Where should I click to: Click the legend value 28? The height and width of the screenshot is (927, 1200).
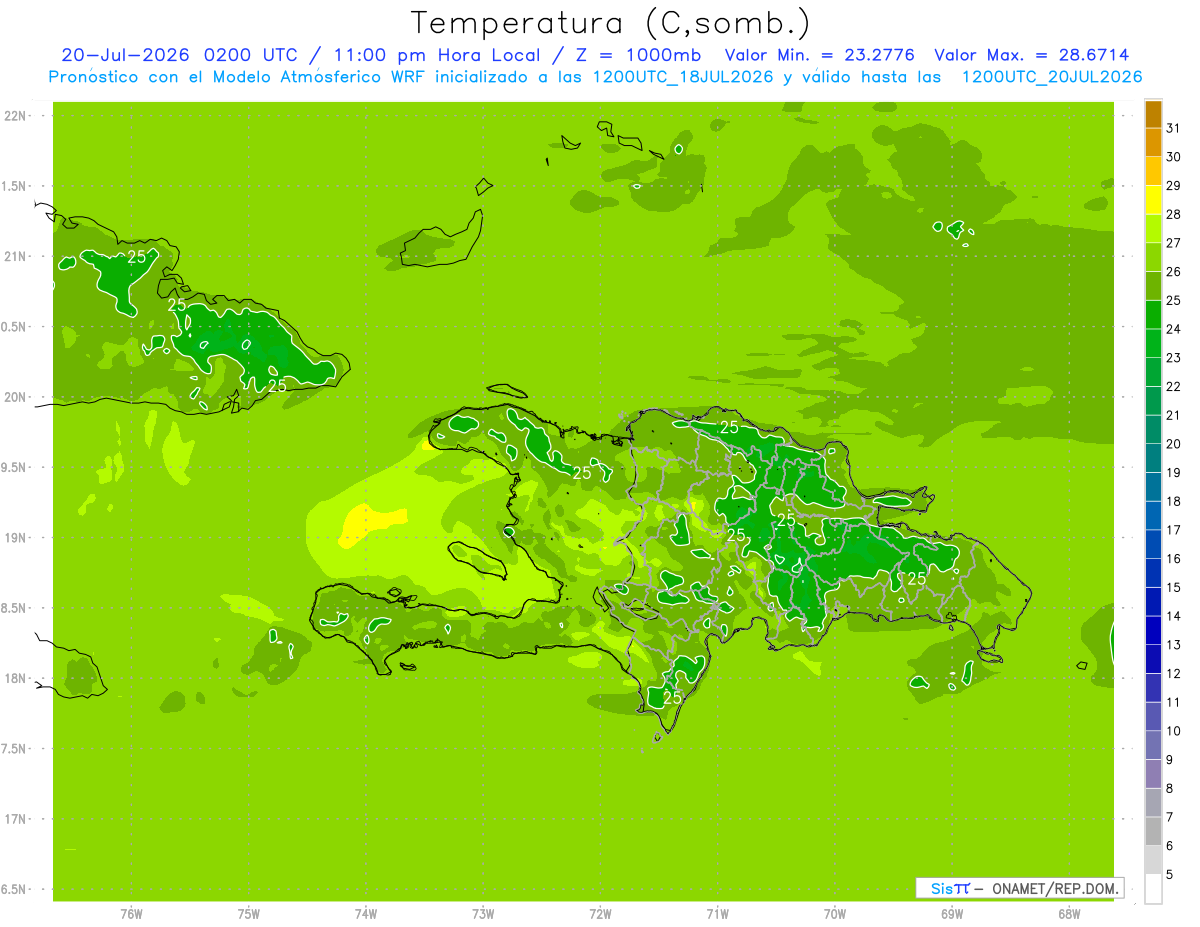[1174, 214]
